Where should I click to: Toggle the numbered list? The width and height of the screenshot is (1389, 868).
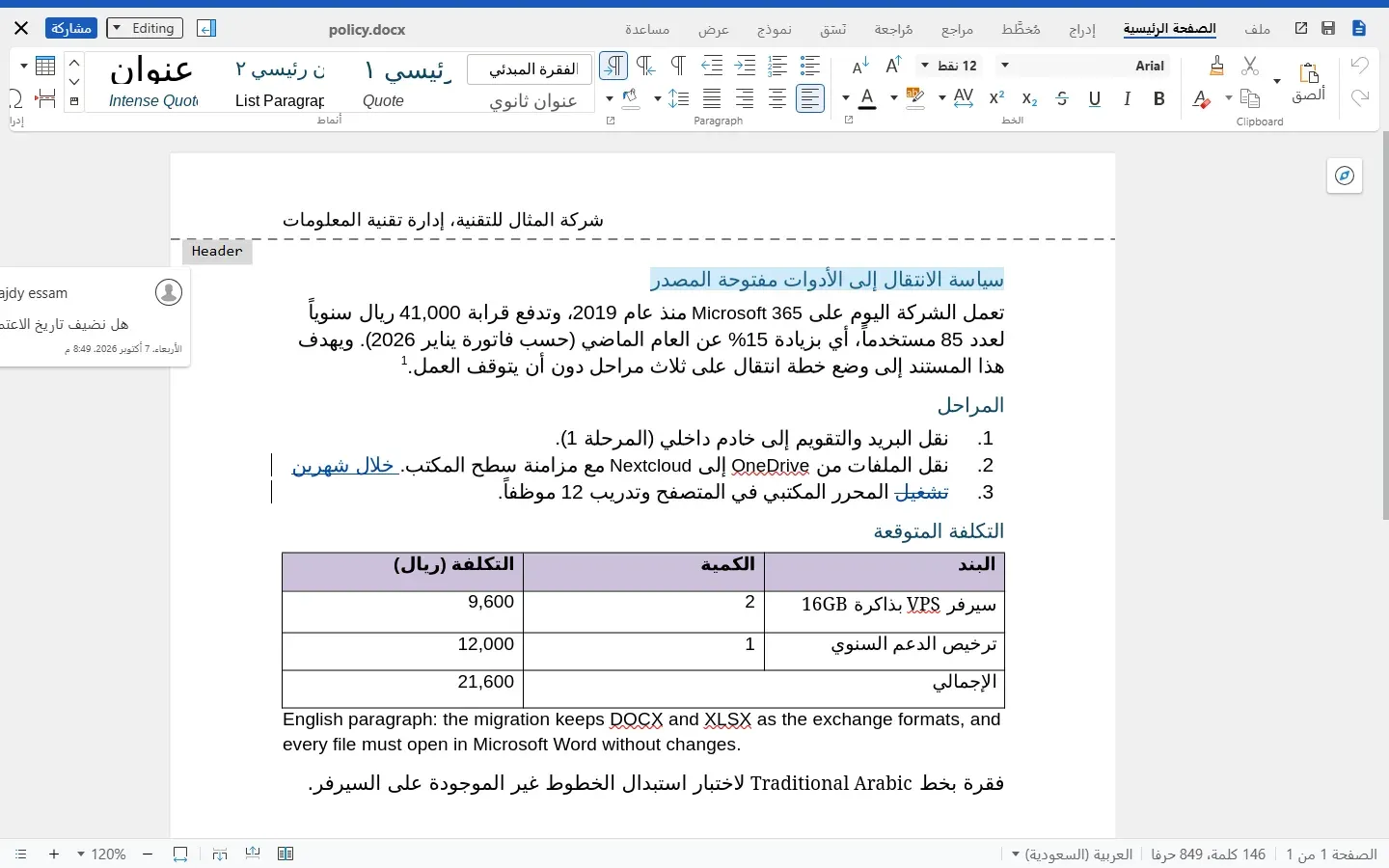coord(777,66)
